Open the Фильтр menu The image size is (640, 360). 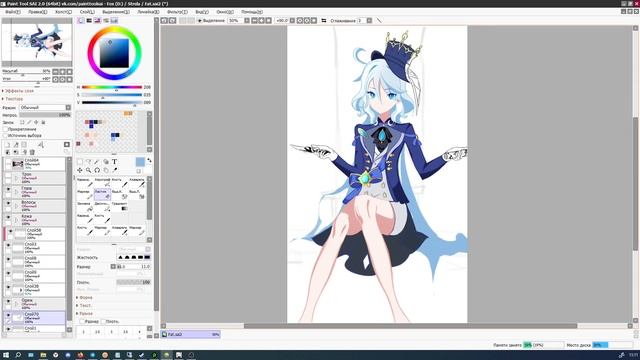click(x=177, y=12)
